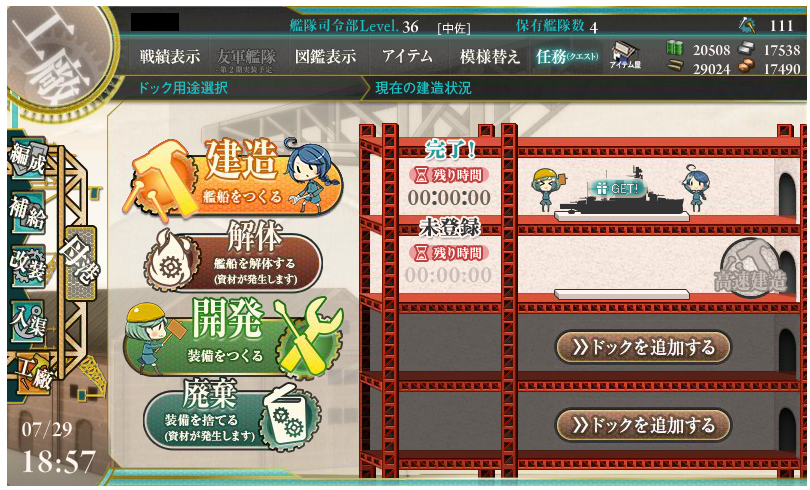Return to 母港 home port icon
The height and width of the screenshot is (490, 810).
click(x=80, y=263)
